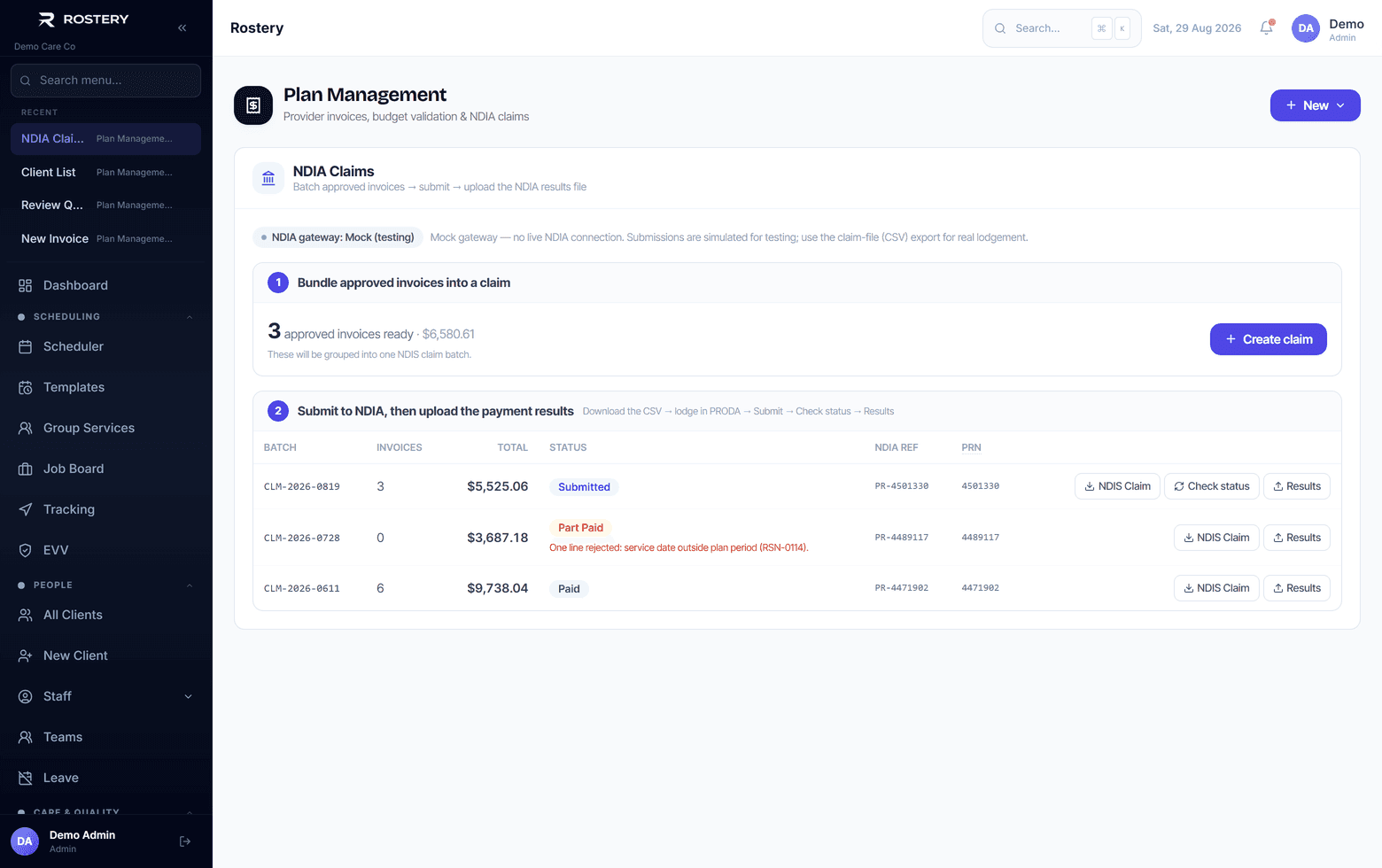Open EVV in sidebar
The width and height of the screenshot is (1382, 868).
click(x=106, y=550)
